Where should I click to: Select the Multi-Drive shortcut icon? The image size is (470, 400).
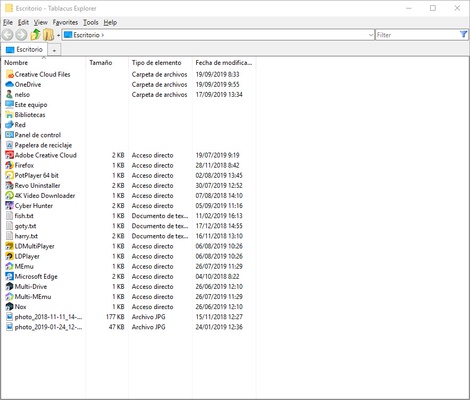10,287
